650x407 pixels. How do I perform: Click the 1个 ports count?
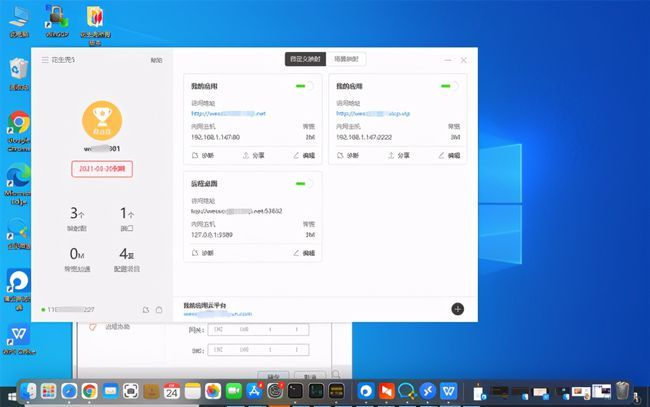[x=127, y=213]
